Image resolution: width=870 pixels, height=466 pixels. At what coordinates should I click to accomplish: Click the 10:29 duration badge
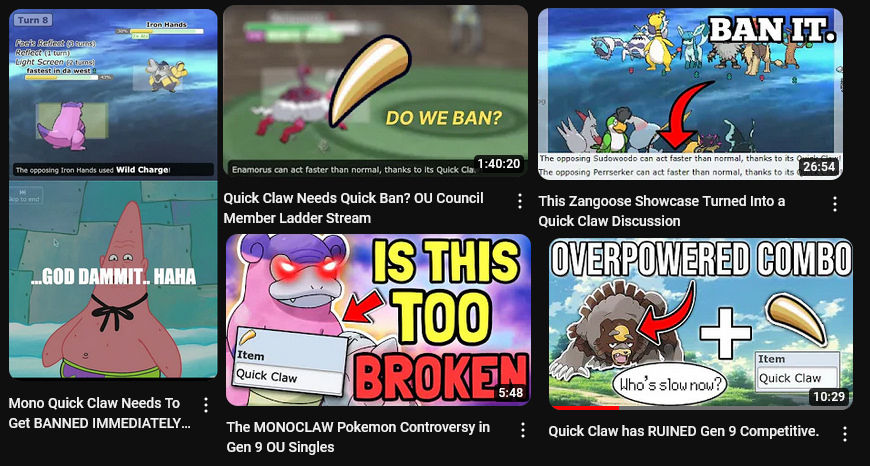pos(829,397)
